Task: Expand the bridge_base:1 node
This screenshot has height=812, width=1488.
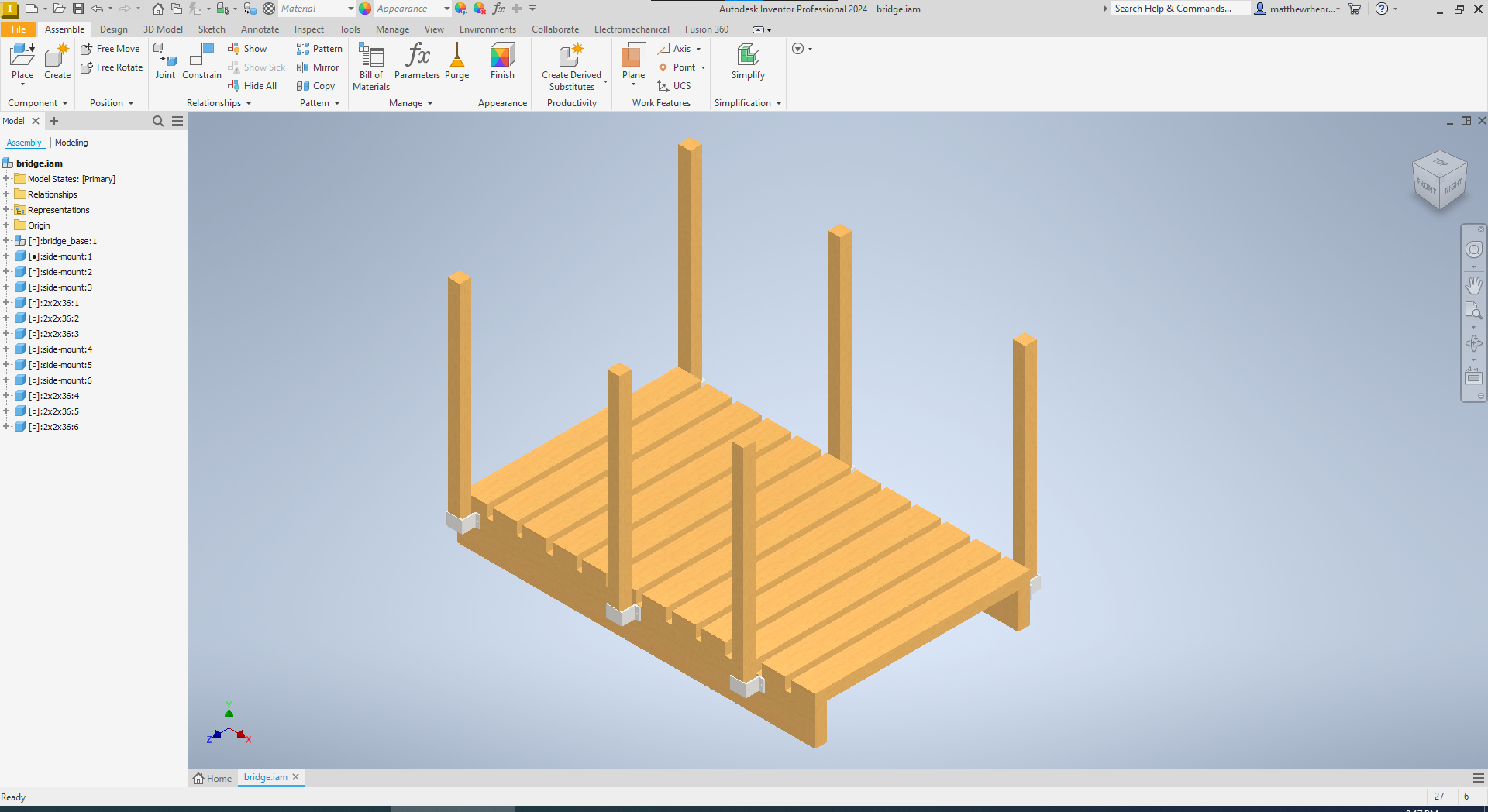Action: (6, 241)
